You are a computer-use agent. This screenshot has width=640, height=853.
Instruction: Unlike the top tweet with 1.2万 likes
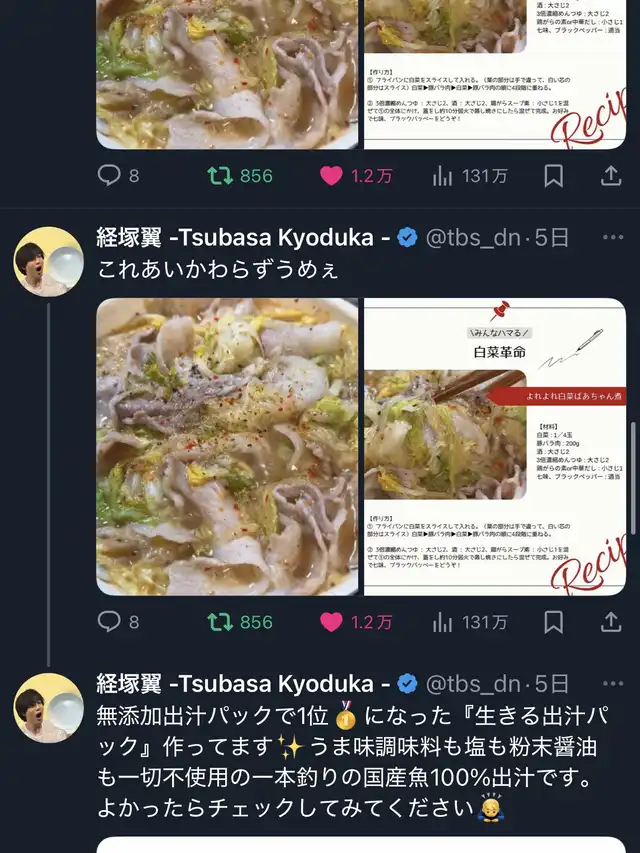click(x=356, y=176)
